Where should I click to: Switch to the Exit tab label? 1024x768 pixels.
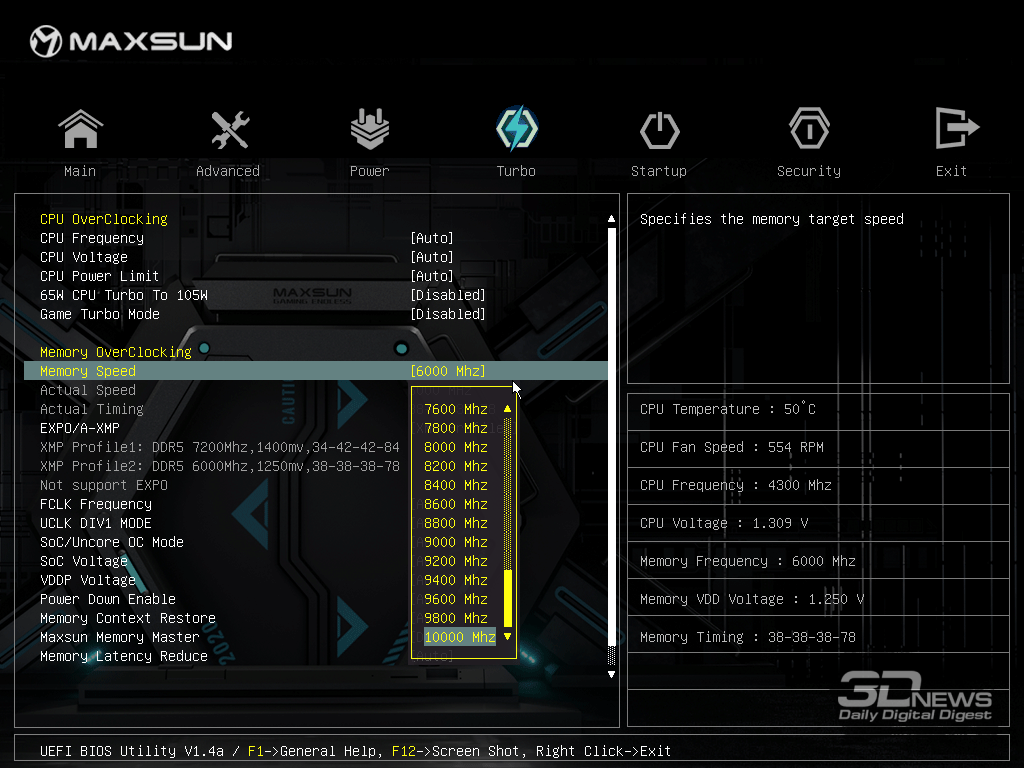951,171
